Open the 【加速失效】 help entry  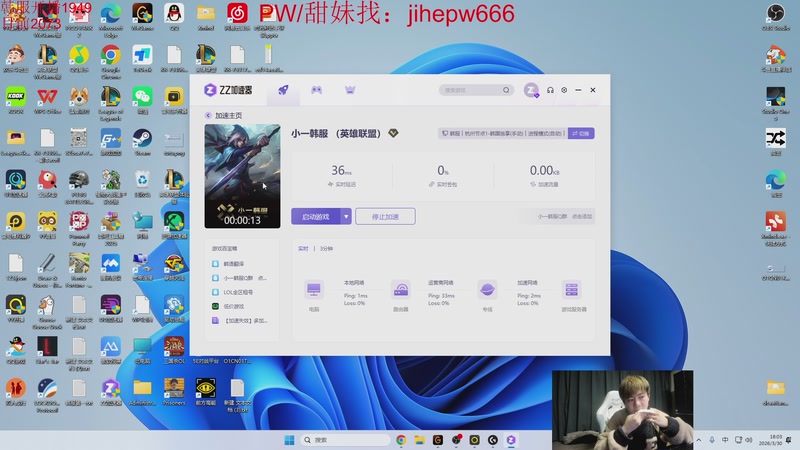coord(240,320)
